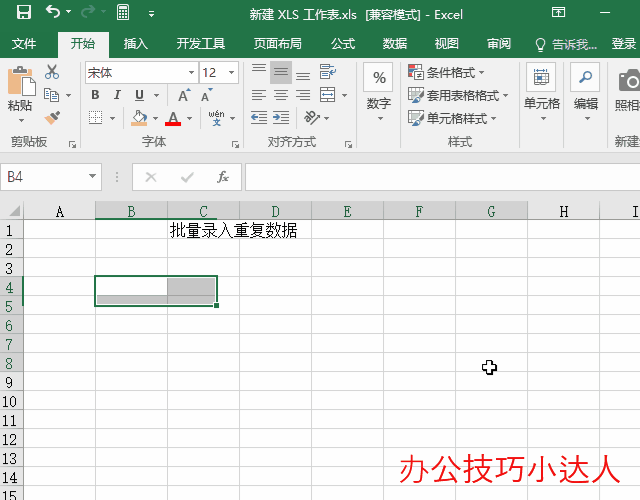Customize Quick Access Toolbar arrow
Viewport: 640px width, 500px height.
click(151, 14)
